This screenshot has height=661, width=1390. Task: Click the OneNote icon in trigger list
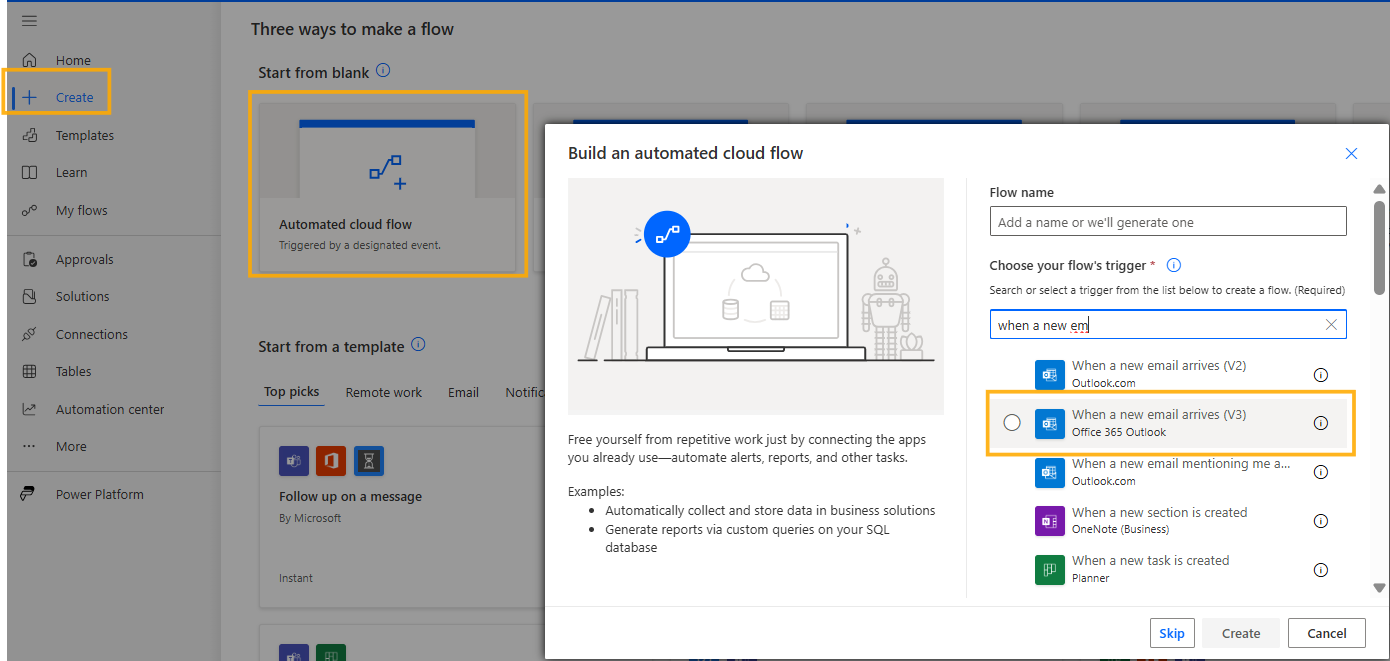[1050, 521]
